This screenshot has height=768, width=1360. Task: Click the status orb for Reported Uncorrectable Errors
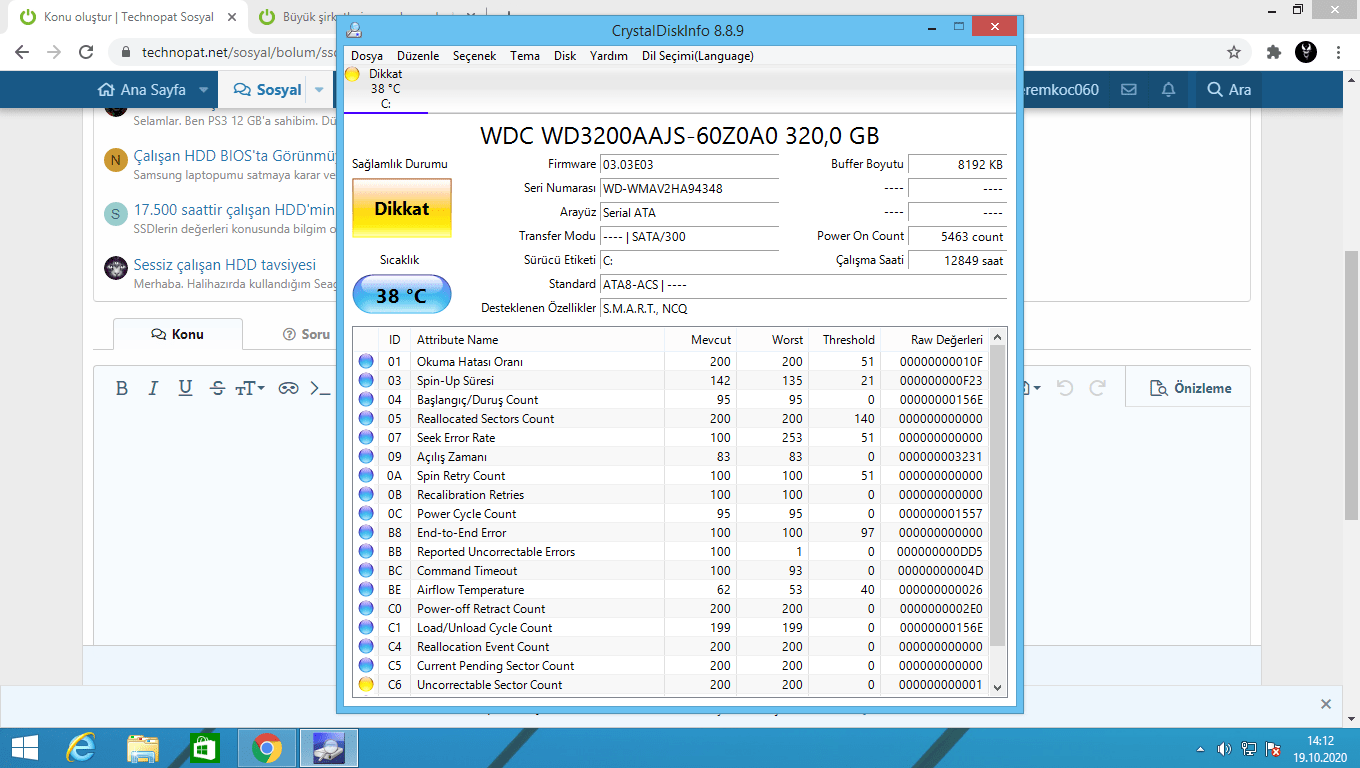pos(366,551)
